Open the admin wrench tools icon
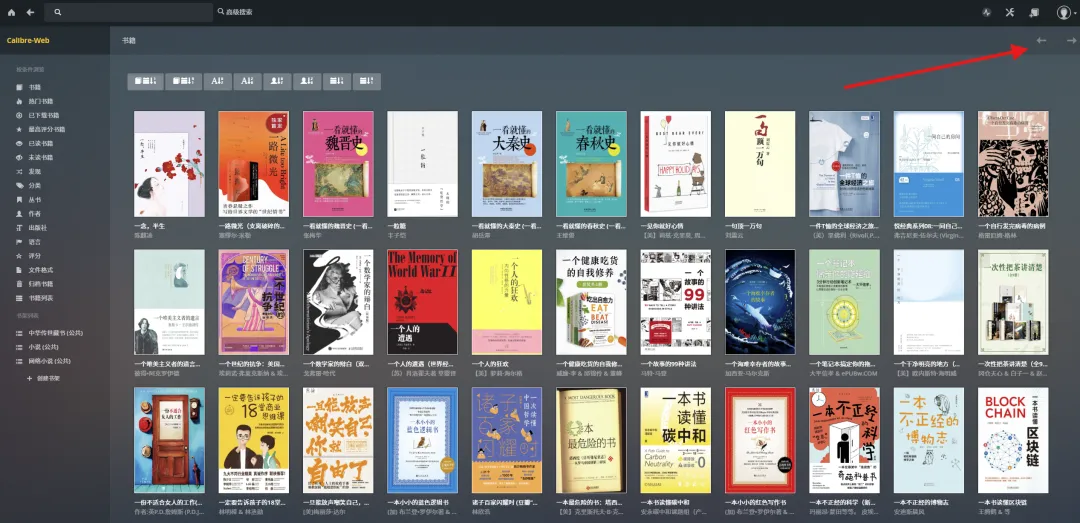The width and height of the screenshot is (1080, 523). (1010, 12)
